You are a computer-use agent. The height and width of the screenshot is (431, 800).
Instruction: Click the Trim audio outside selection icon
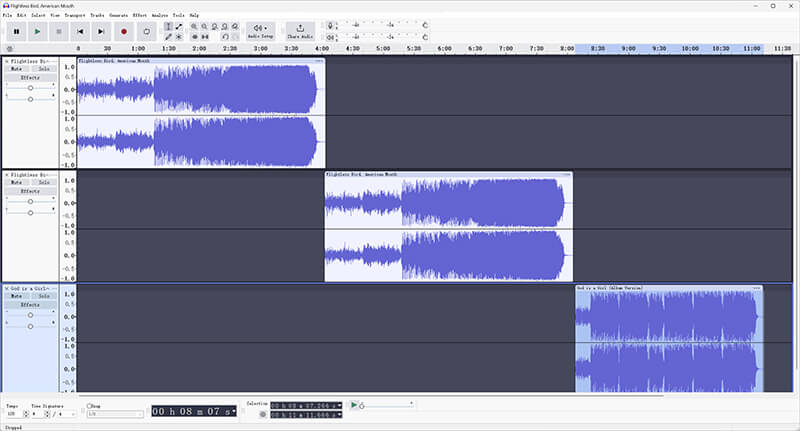tap(194, 37)
